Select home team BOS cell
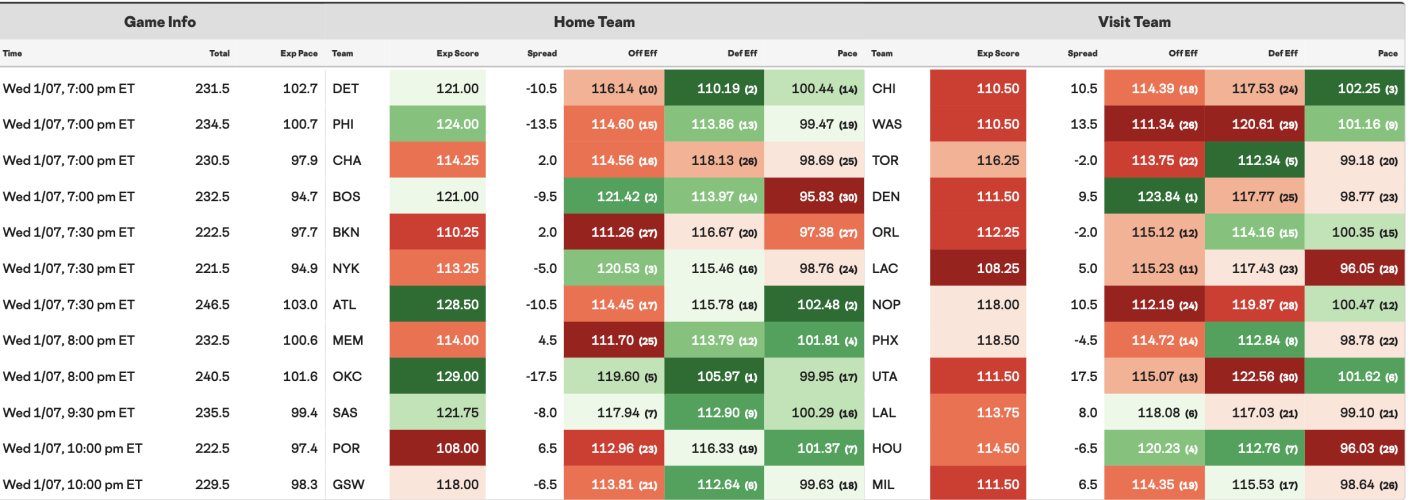This screenshot has height=500, width=1420. click(345, 196)
